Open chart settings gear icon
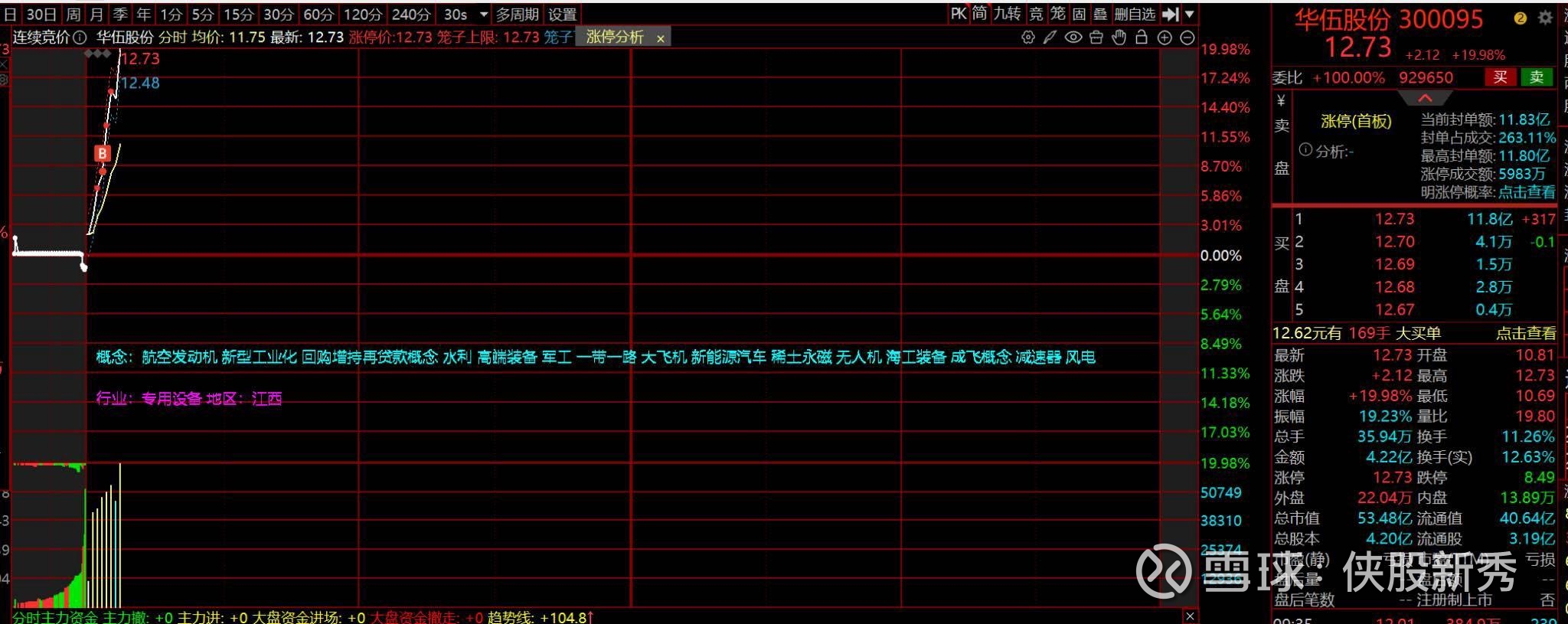Screen dimensions: 1568x624 tap(1027, 37)
